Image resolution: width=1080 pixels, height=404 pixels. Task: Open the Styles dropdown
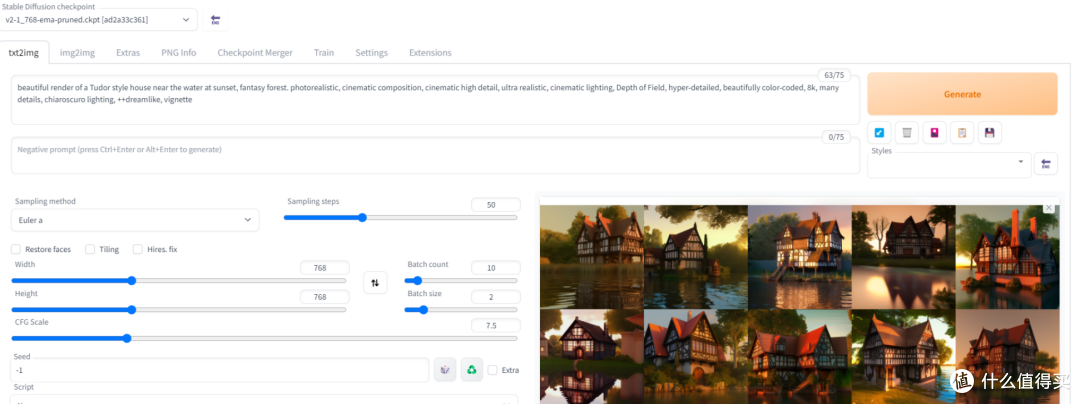click(950, 164)
